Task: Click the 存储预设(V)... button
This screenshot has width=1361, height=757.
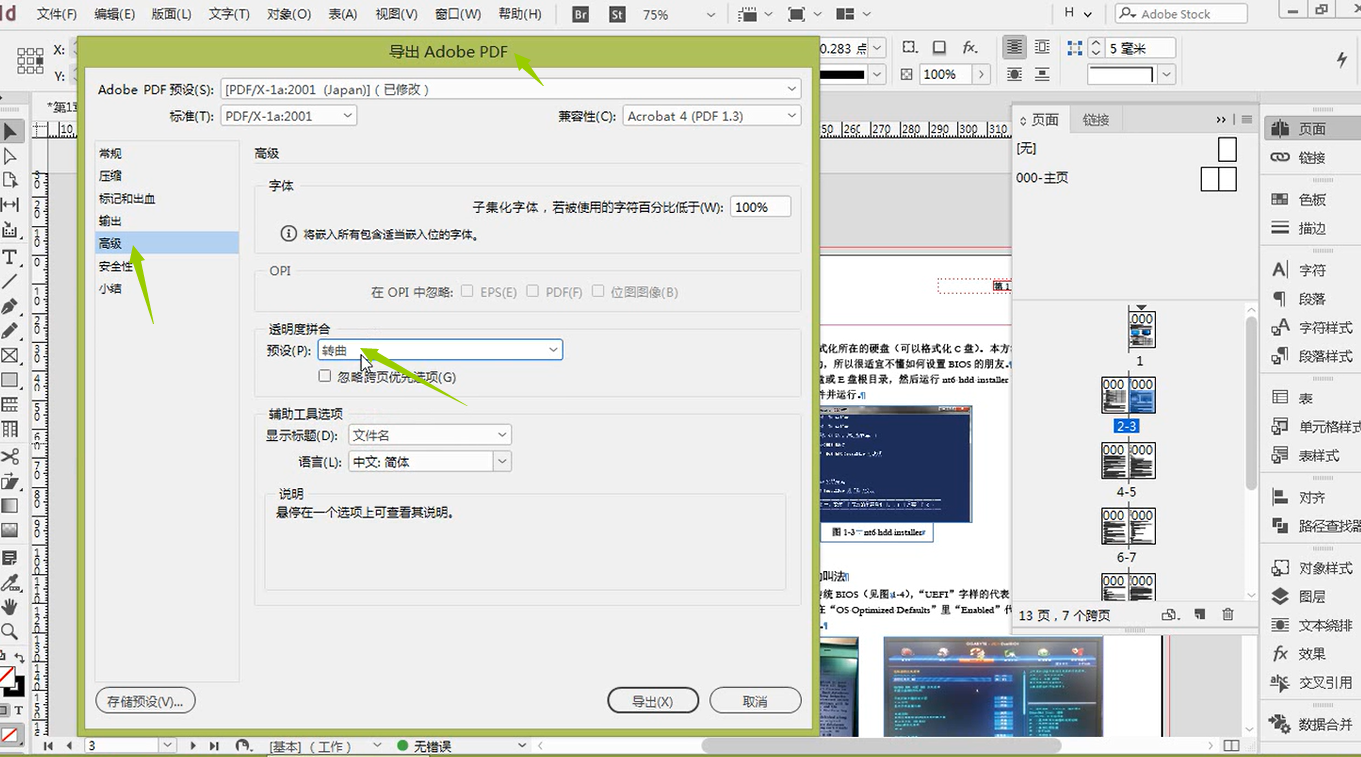Action: click(145, 701)
